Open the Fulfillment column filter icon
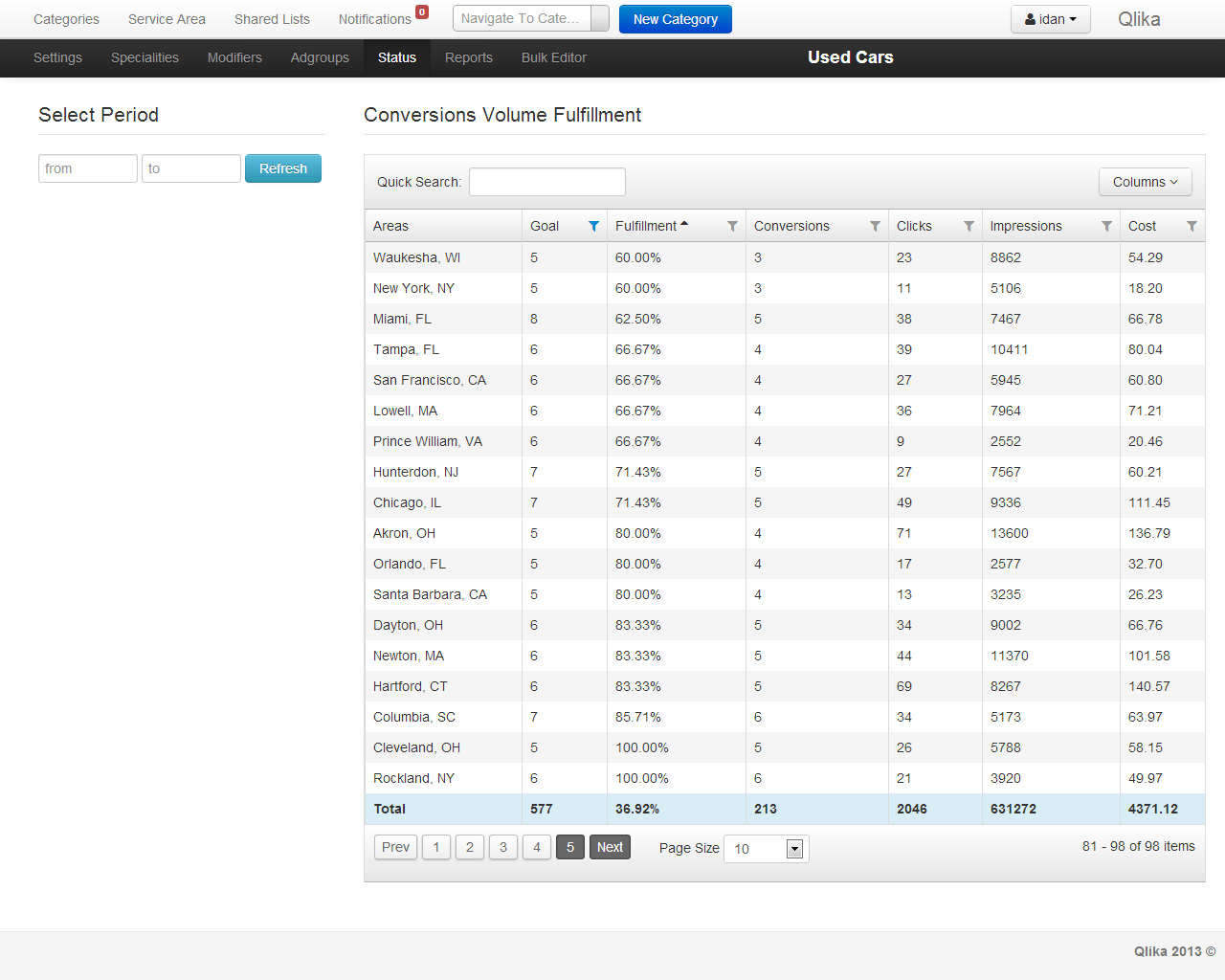This screenshot has height=980, width=1225. click(732, 226)
